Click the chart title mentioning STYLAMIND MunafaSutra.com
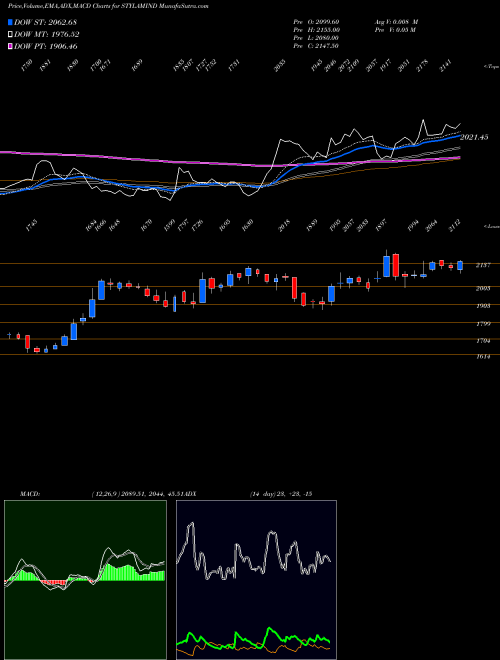 coord(108,6)
